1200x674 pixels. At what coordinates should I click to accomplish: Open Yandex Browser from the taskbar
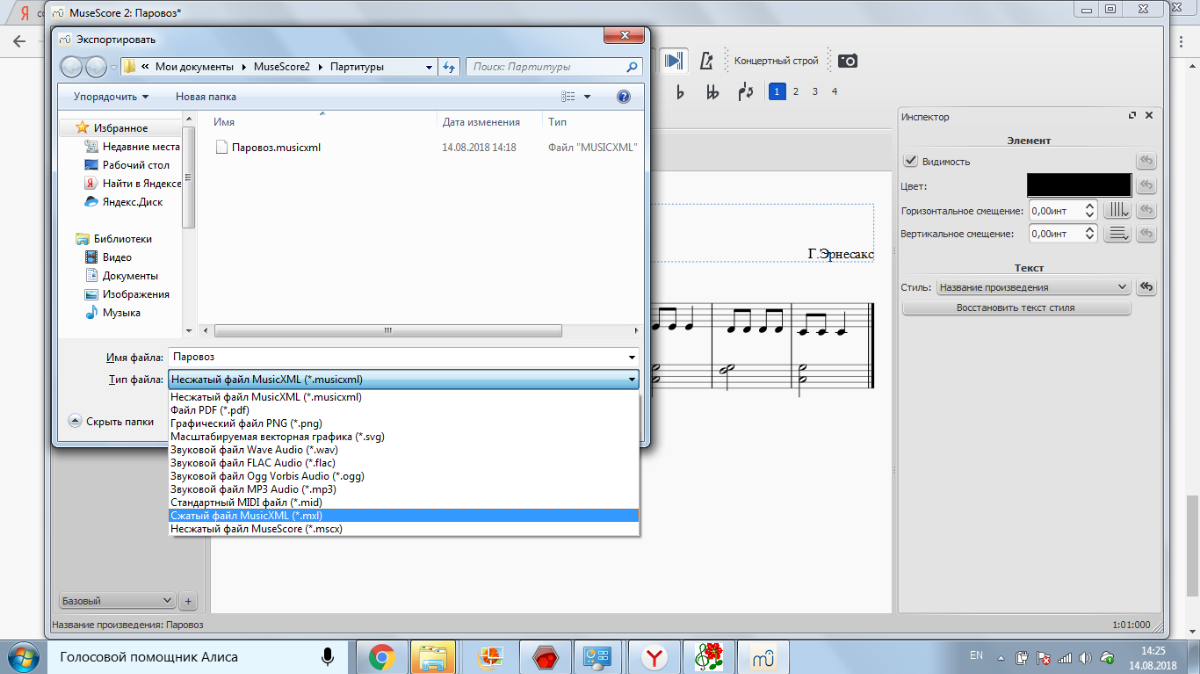click(x=654, y=657)
